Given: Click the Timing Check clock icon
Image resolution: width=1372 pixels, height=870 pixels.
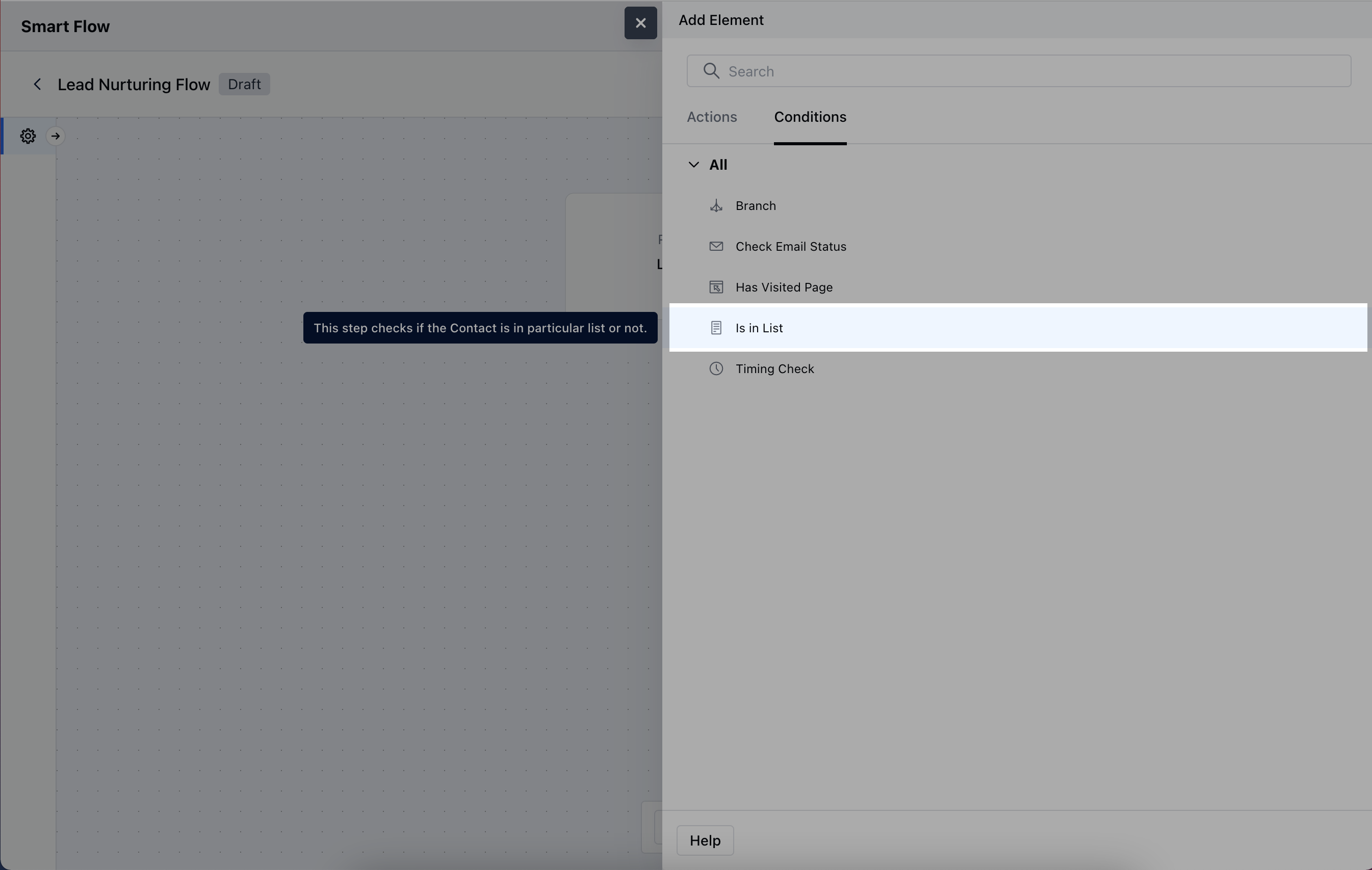Looking at the screenshot, I should point(716,368).
